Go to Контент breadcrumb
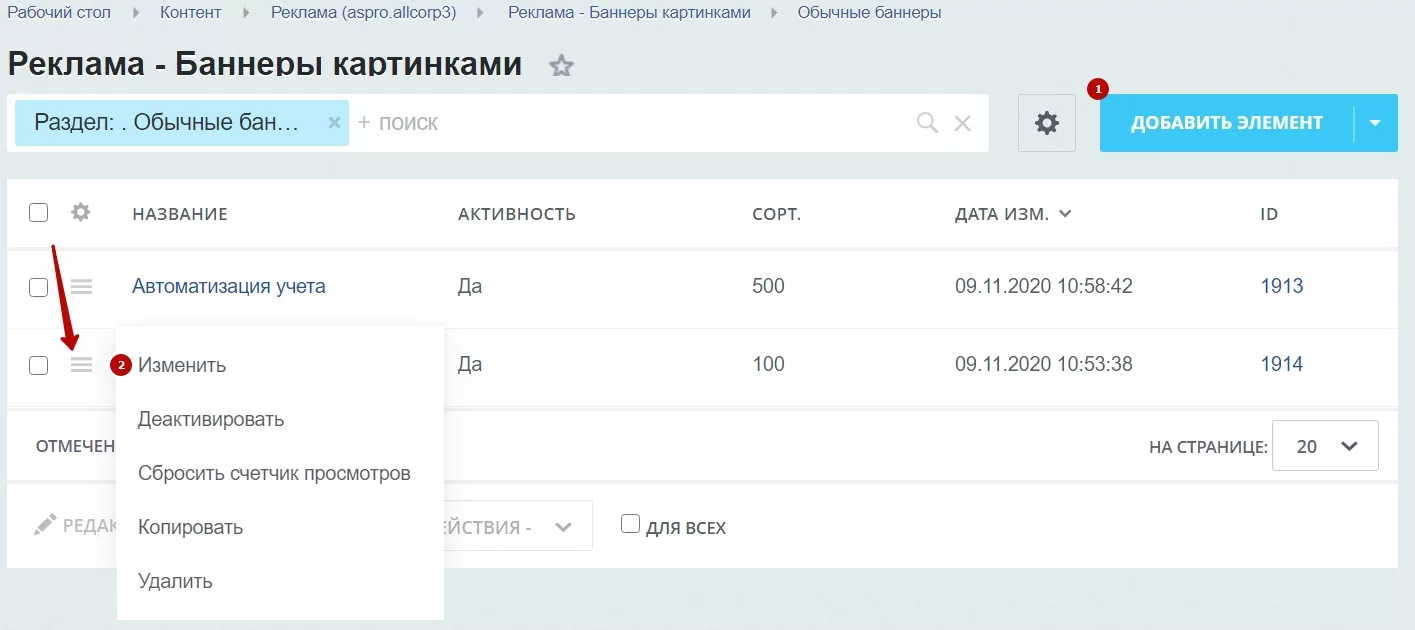Screen dimensions: 1415x630 (x=191, y=13)
